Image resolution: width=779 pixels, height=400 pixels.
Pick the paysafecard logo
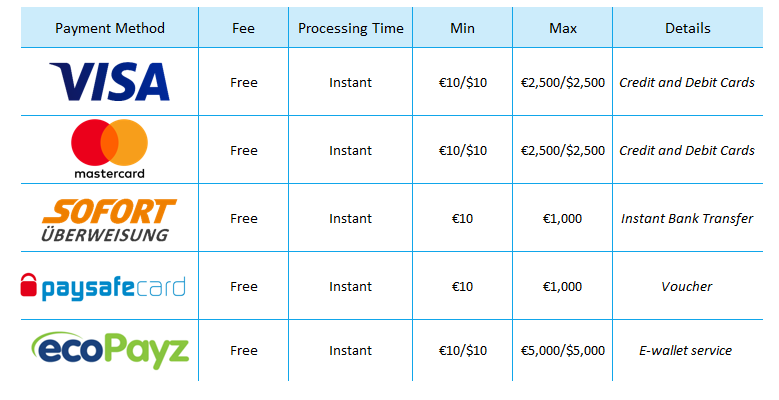pyautogui.click(x=103, y=287)
